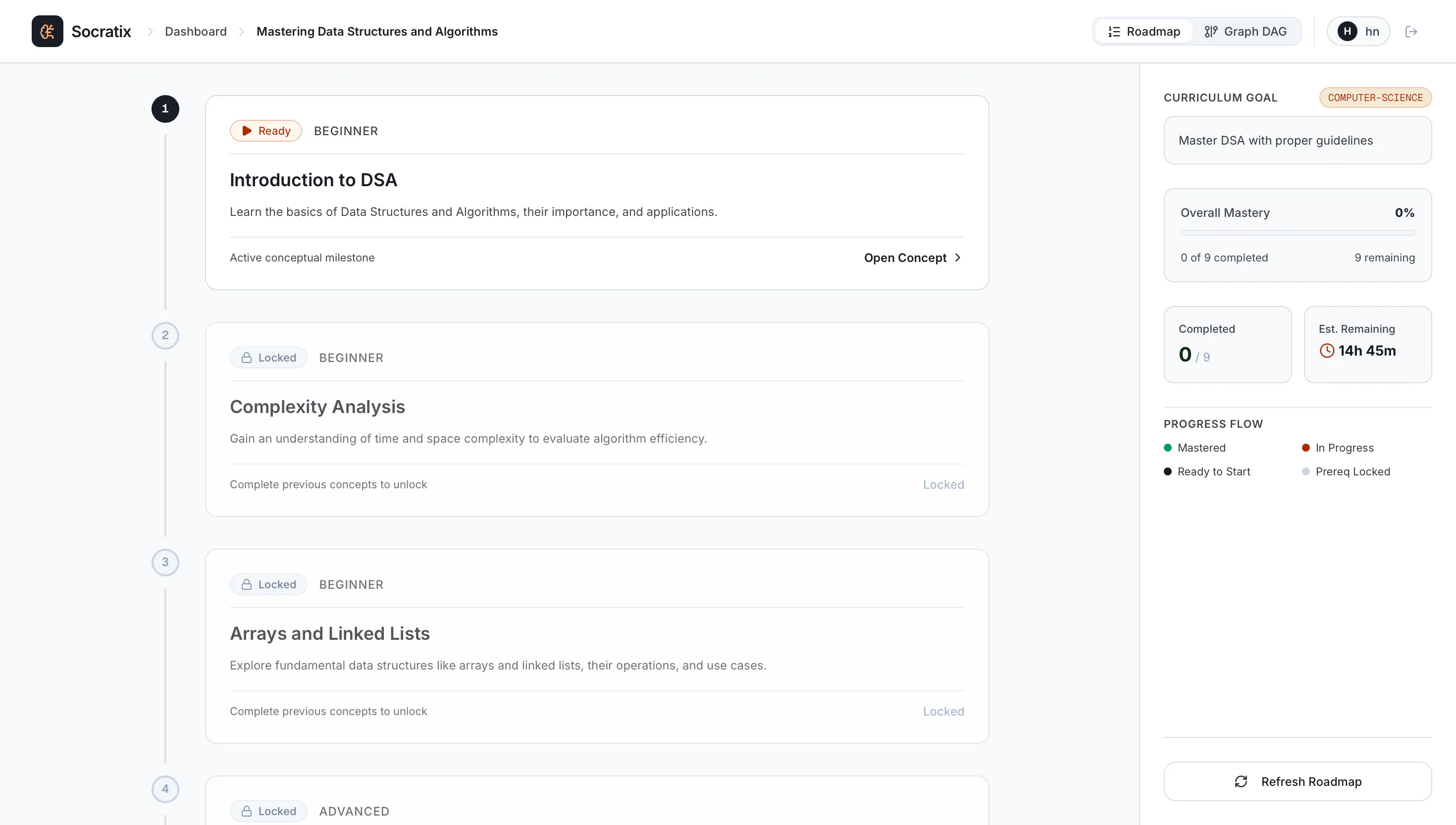This screenshot has height=825, width=1456.
Task: Click the CURRICULUM GOAL heading
Action: [x=1220, y=98]
